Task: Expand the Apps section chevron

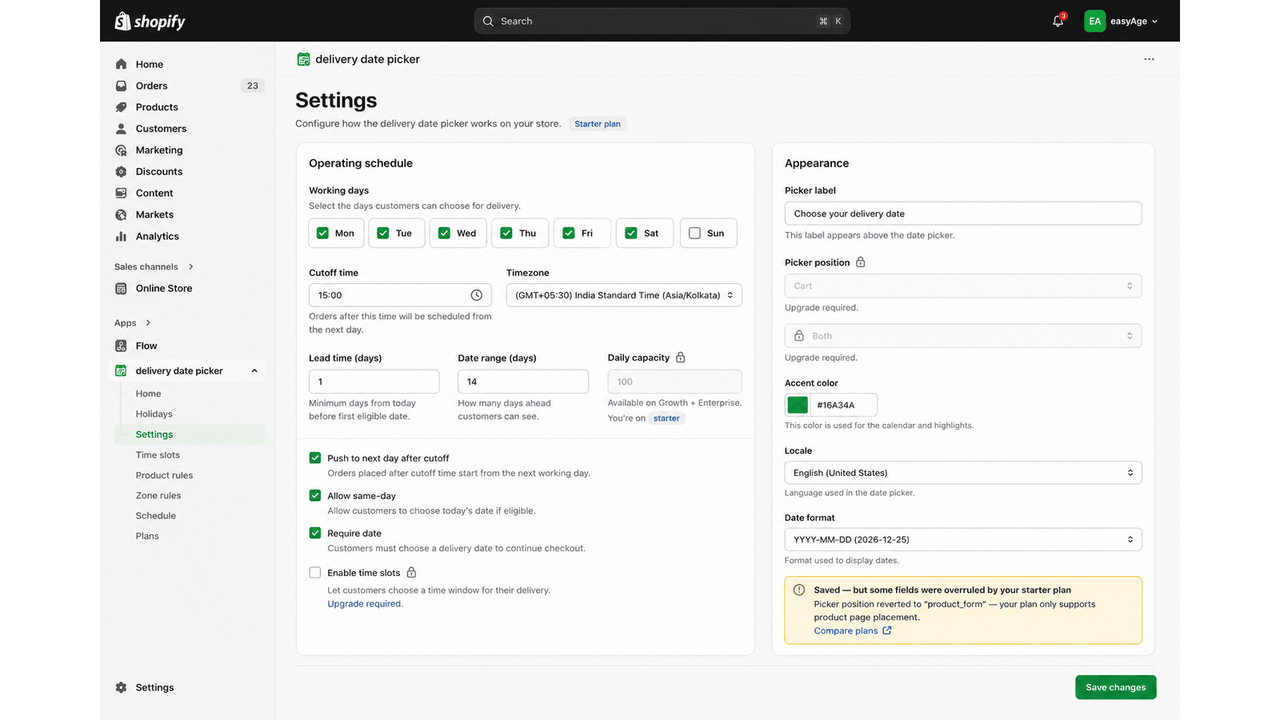Action: tap(148, 323)
